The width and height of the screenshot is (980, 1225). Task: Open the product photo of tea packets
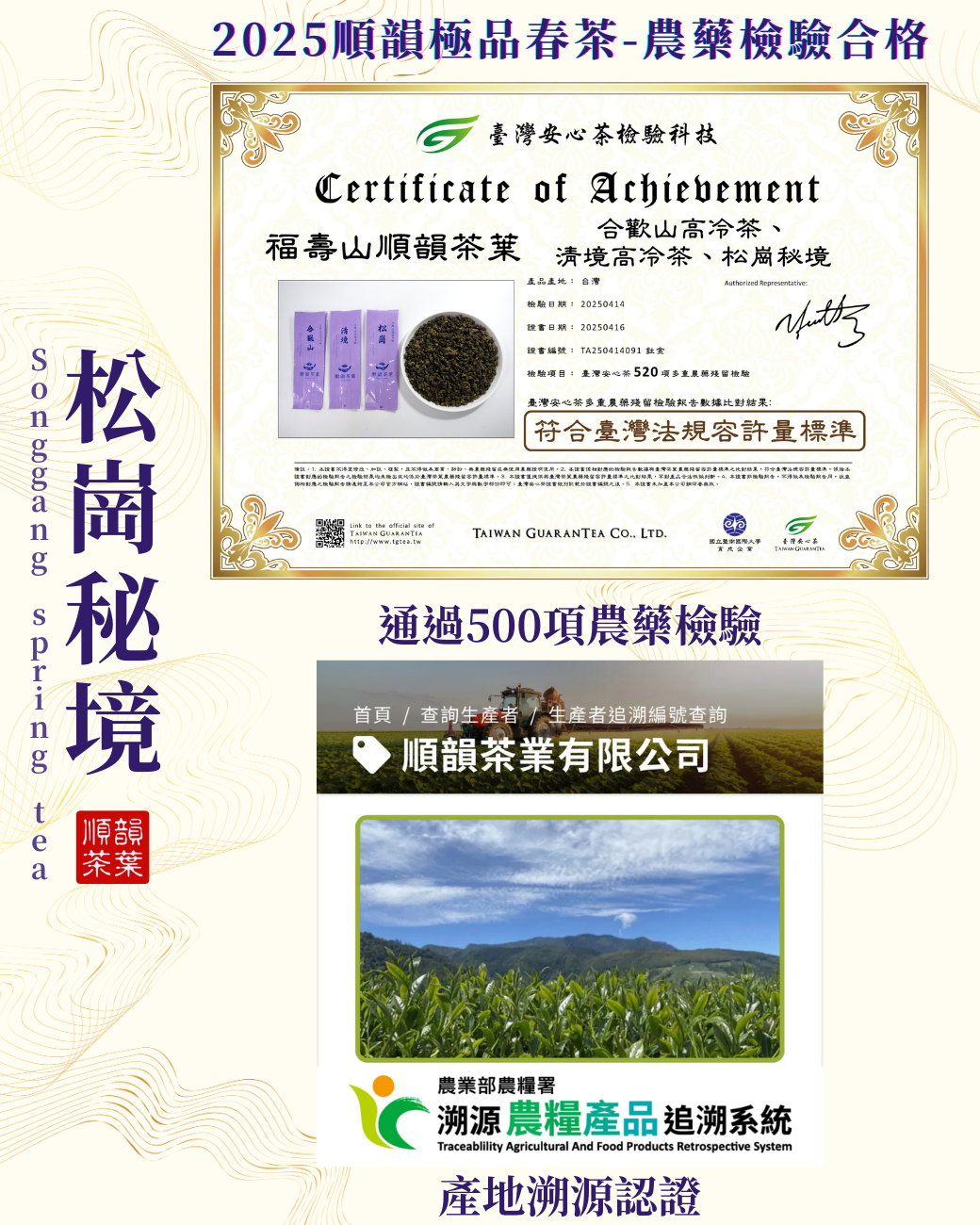(x=396, y=359)
